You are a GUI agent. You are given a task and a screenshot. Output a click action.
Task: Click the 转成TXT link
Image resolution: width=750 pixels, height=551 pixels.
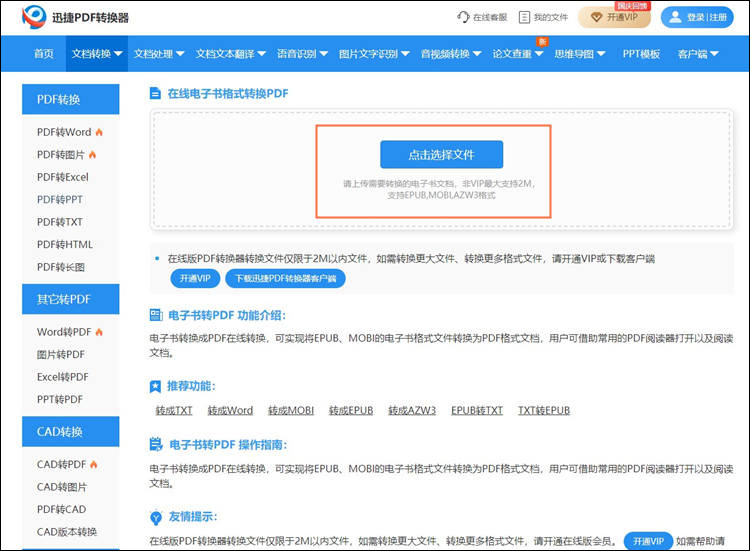pyautogui.click(x=174, y=411)
